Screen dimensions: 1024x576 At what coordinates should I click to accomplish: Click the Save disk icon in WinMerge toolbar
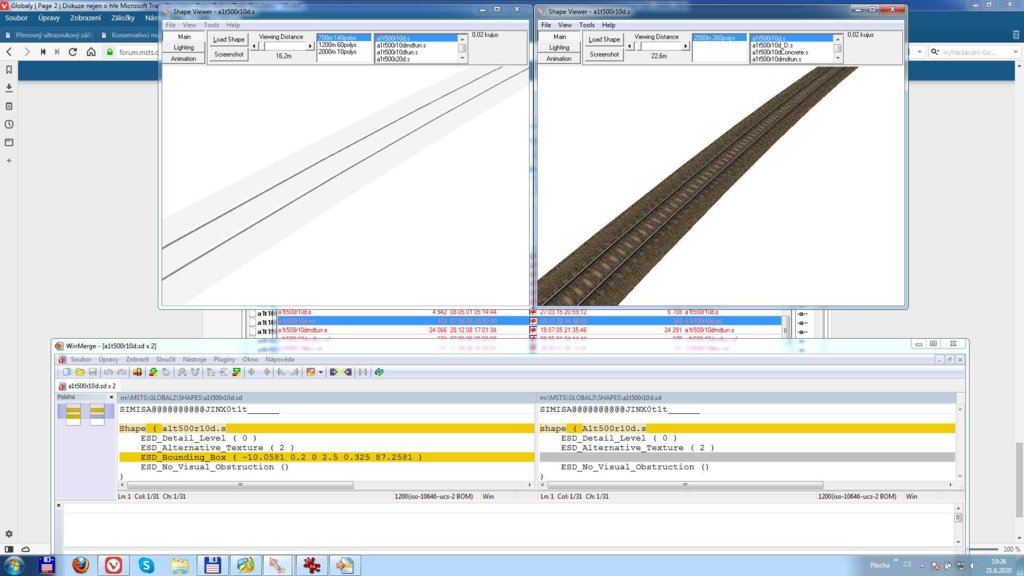[x=93, y=372]
